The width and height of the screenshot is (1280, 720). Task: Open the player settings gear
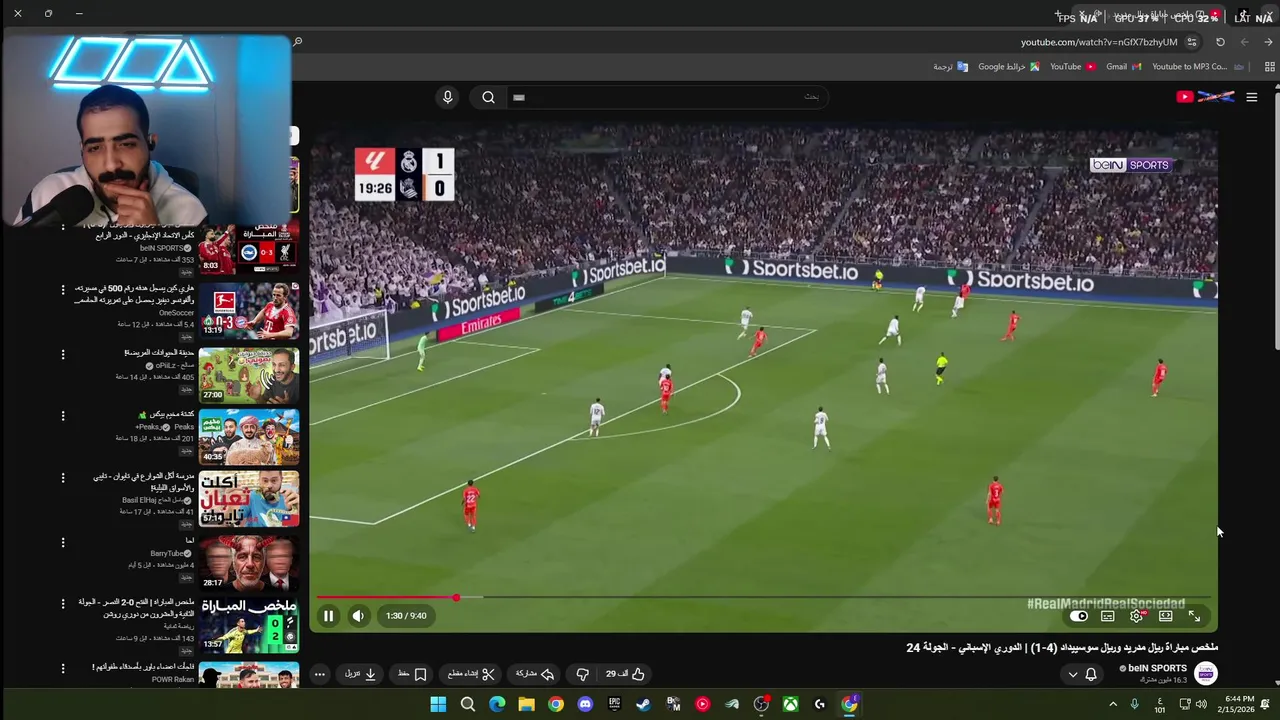click(x=1137, y=616)
